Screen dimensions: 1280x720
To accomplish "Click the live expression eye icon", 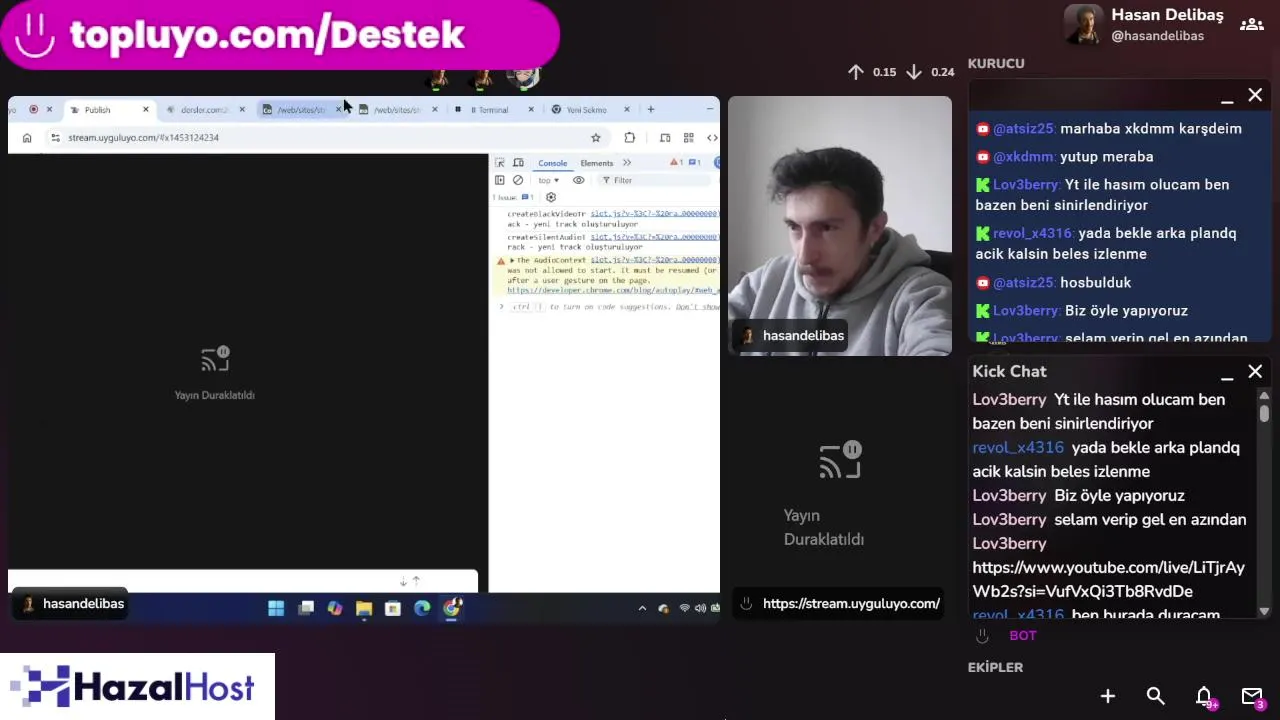I will pos(578,180).
